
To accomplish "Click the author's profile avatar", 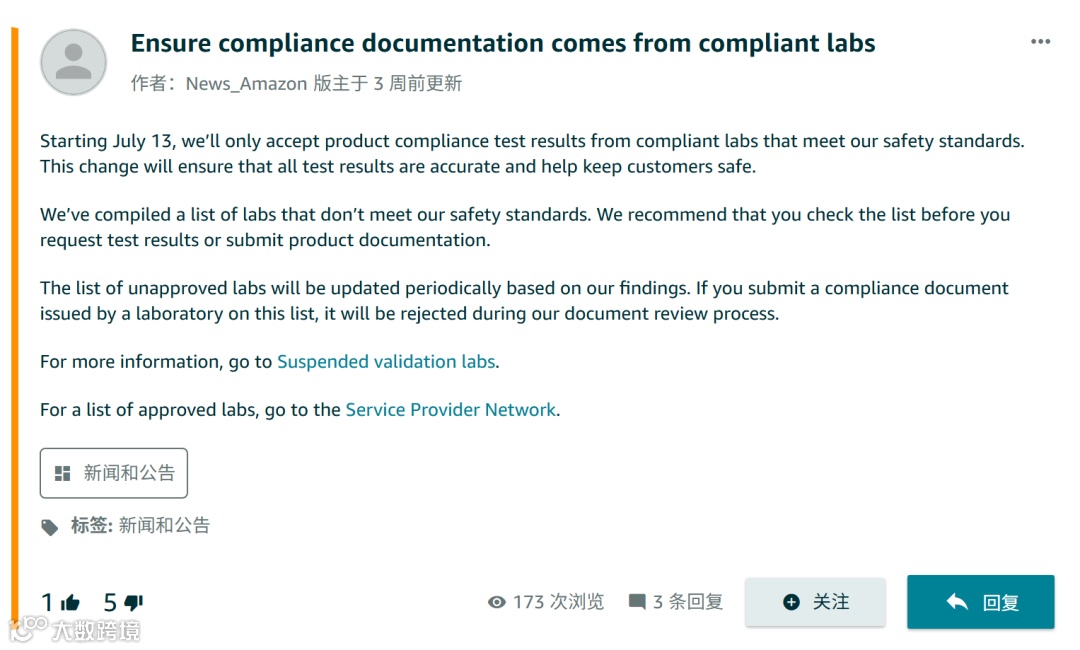I will 73,62.
